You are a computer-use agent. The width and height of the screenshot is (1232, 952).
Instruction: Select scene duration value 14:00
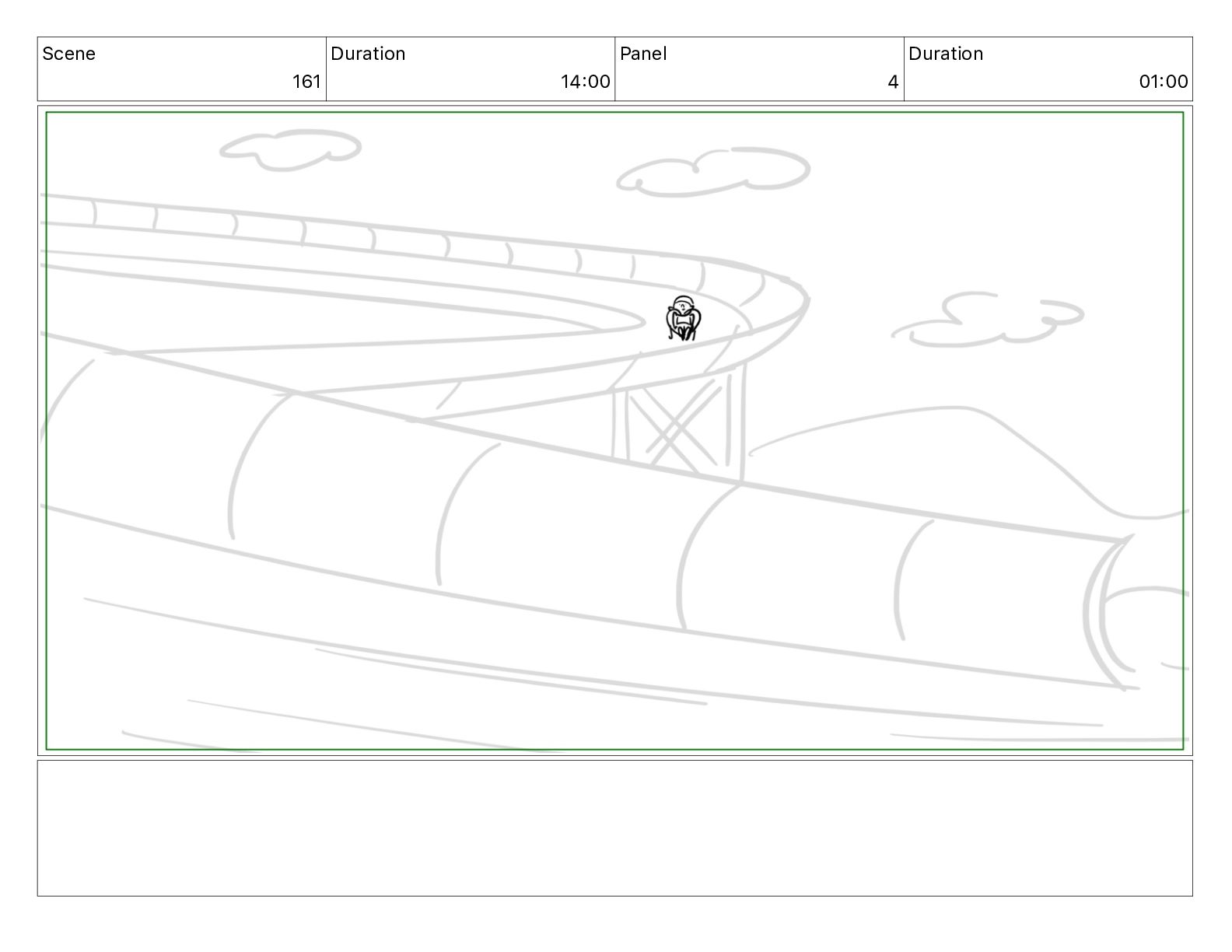pyautogui.click(x=585, y=82)
